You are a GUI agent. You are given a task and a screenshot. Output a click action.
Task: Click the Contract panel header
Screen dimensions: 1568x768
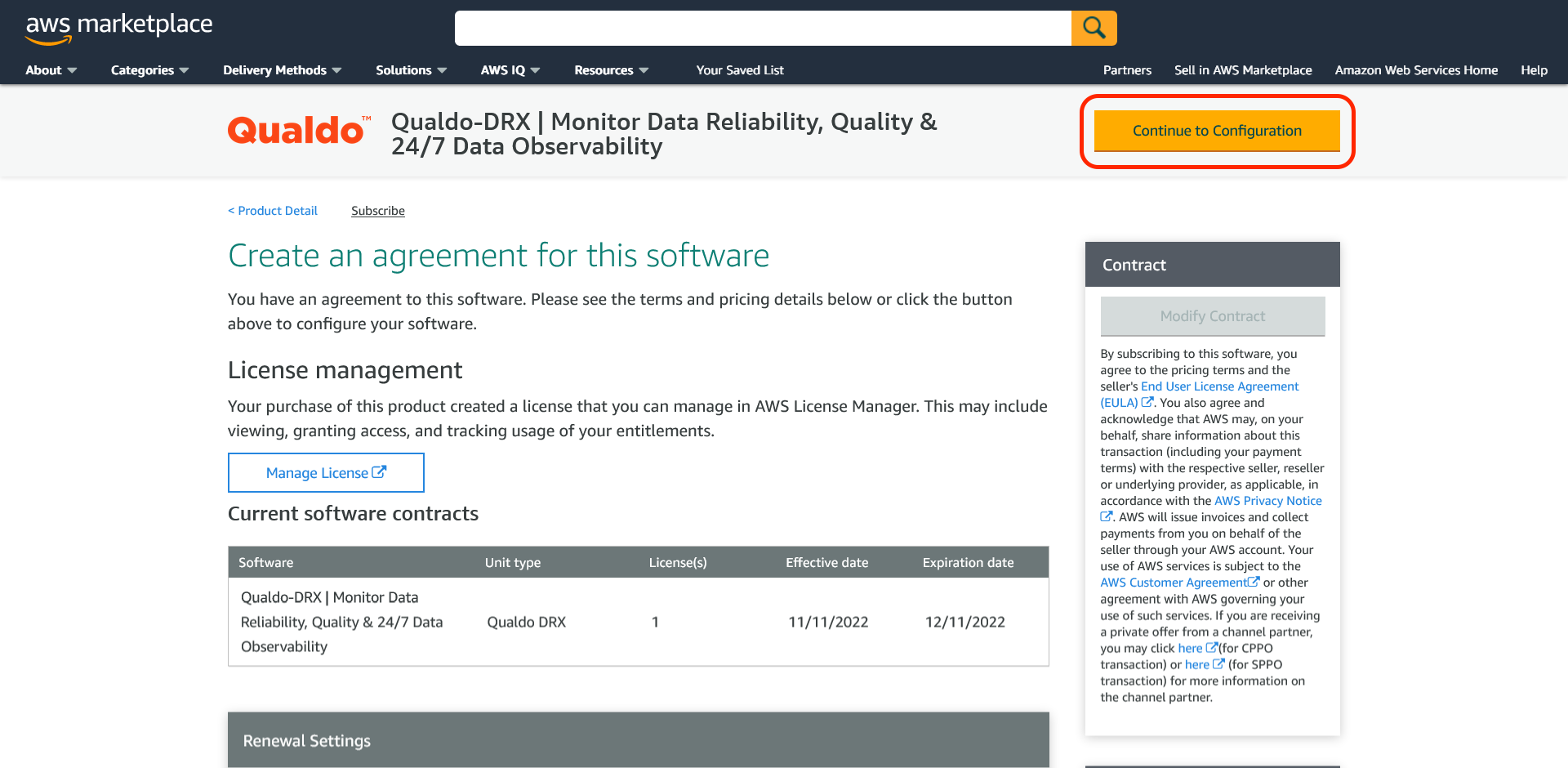[x=1212, y=265]
